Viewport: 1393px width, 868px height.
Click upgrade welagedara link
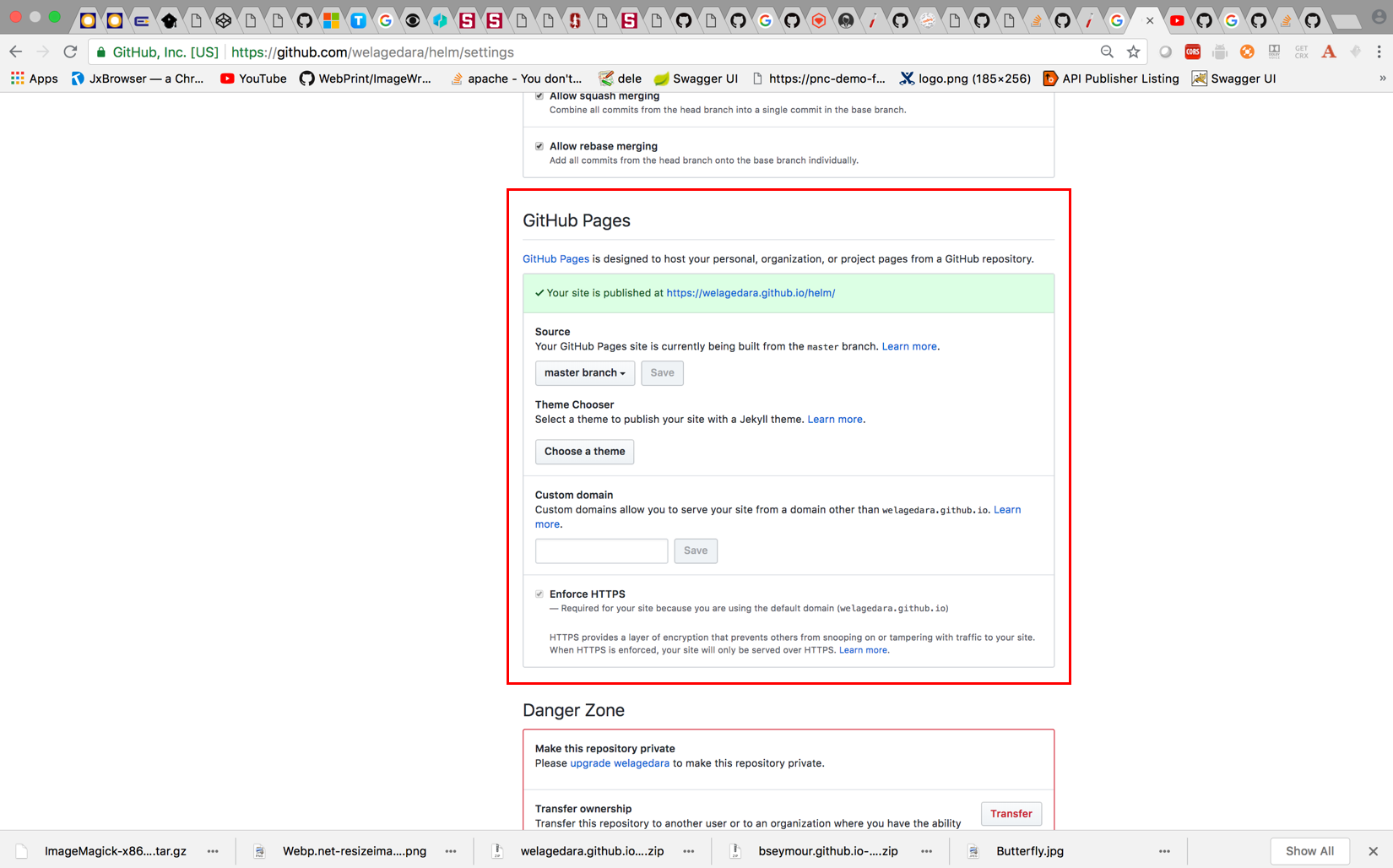point(620,763)
